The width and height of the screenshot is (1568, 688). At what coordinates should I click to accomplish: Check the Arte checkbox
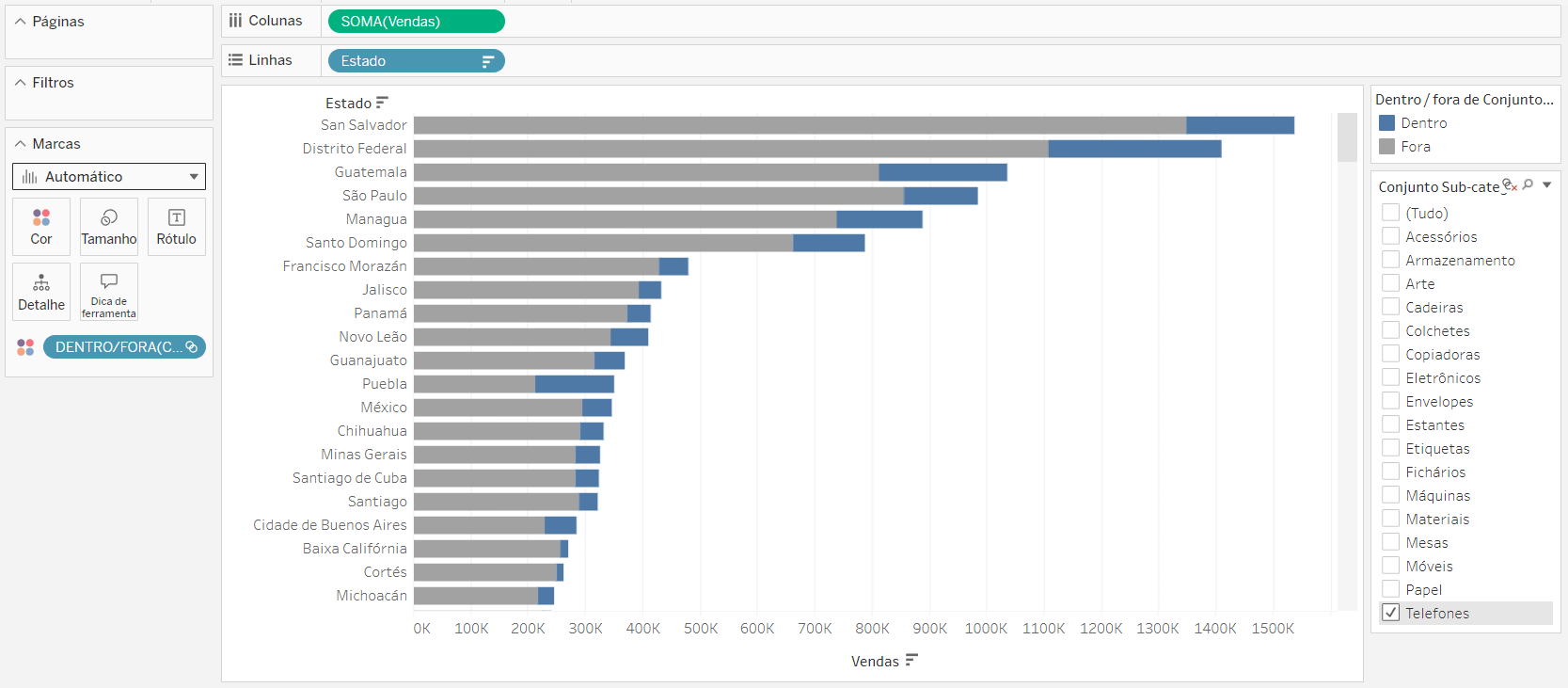click(x=1390, y=283)
